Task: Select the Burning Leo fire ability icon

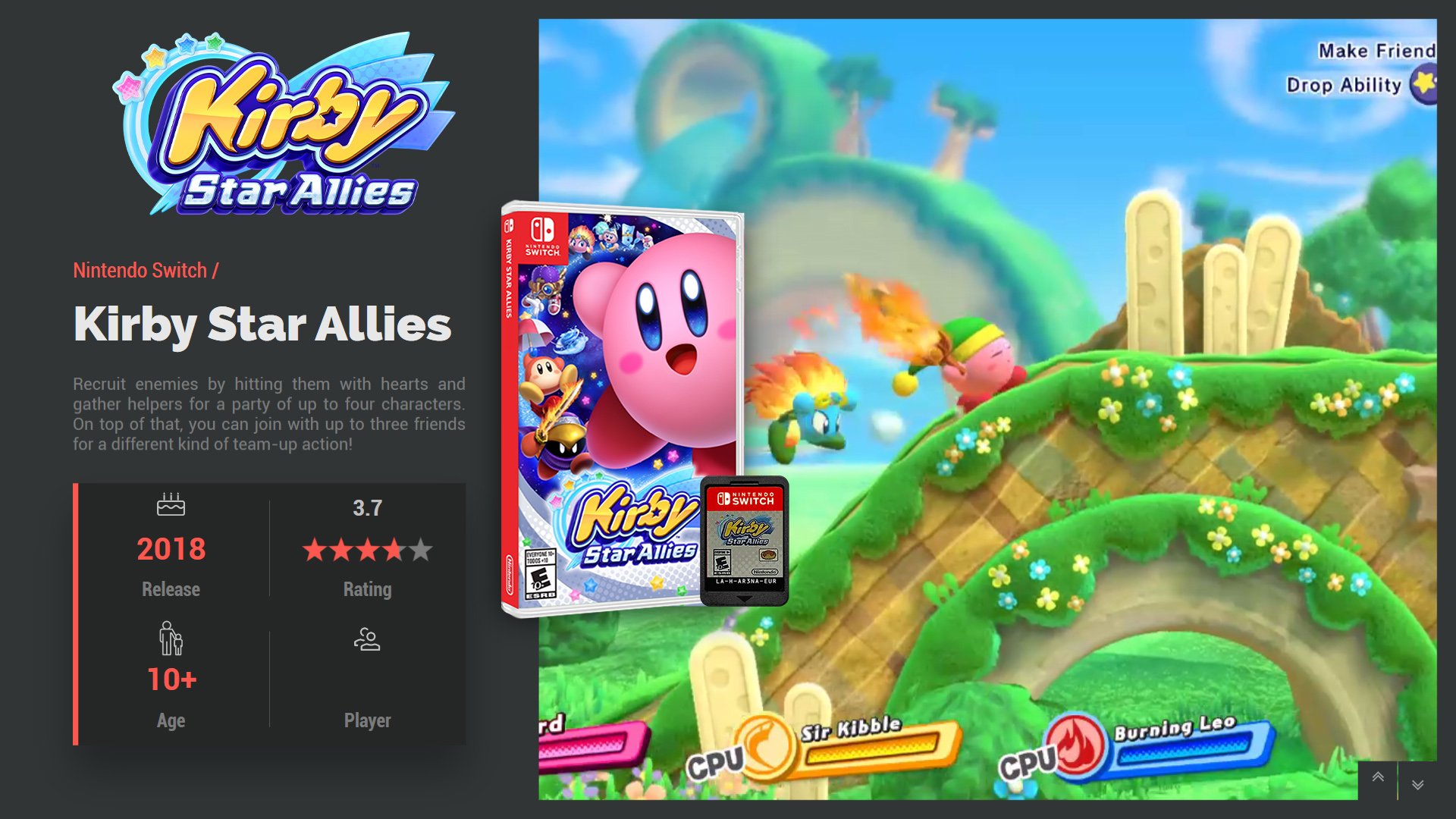Action: [1076, 745]
